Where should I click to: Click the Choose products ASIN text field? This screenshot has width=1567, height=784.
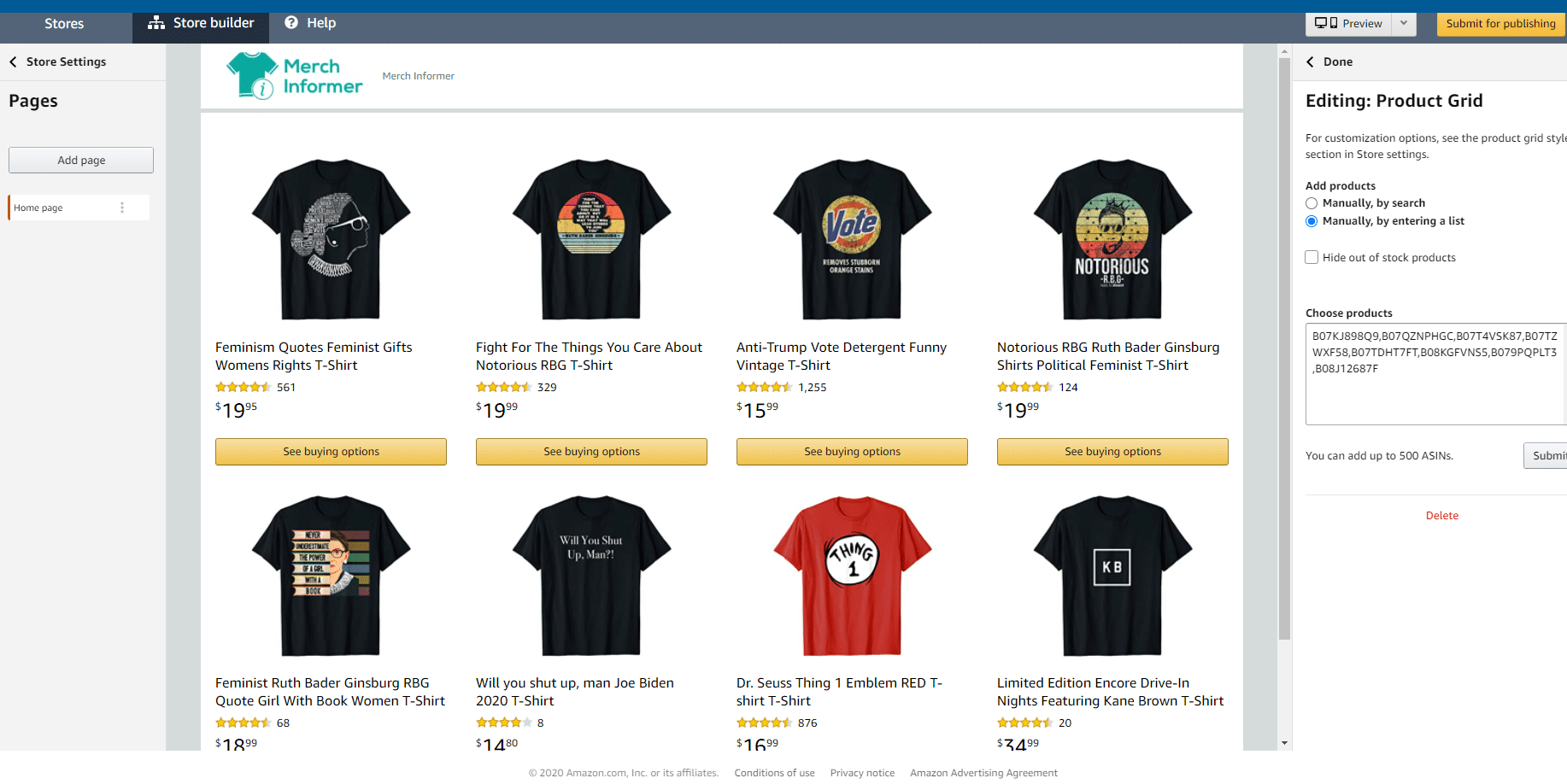[x=1435, y=374]
